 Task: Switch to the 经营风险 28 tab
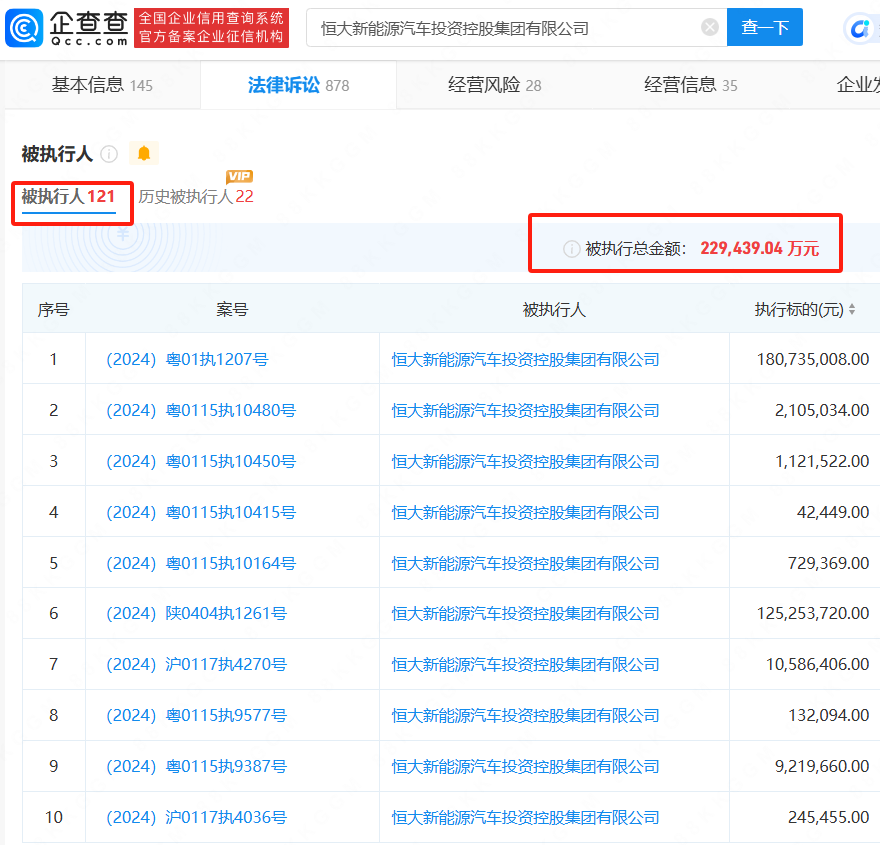[x=494, y=85]
